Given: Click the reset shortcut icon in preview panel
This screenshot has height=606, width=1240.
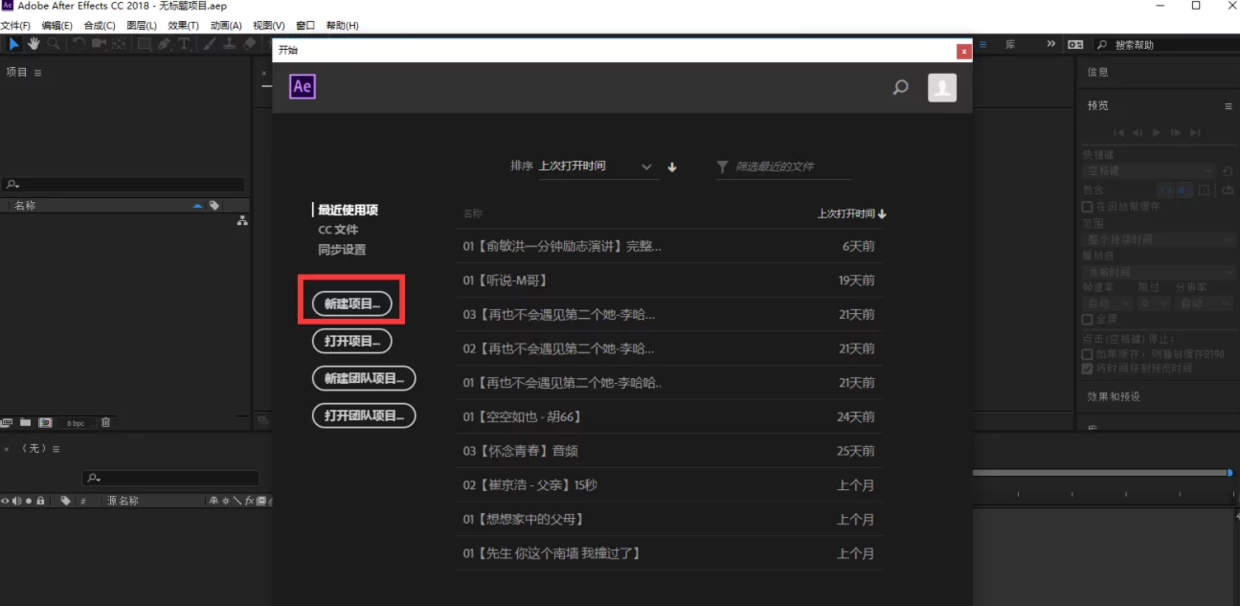Looking at the screenshot, I should point(1228,171).
